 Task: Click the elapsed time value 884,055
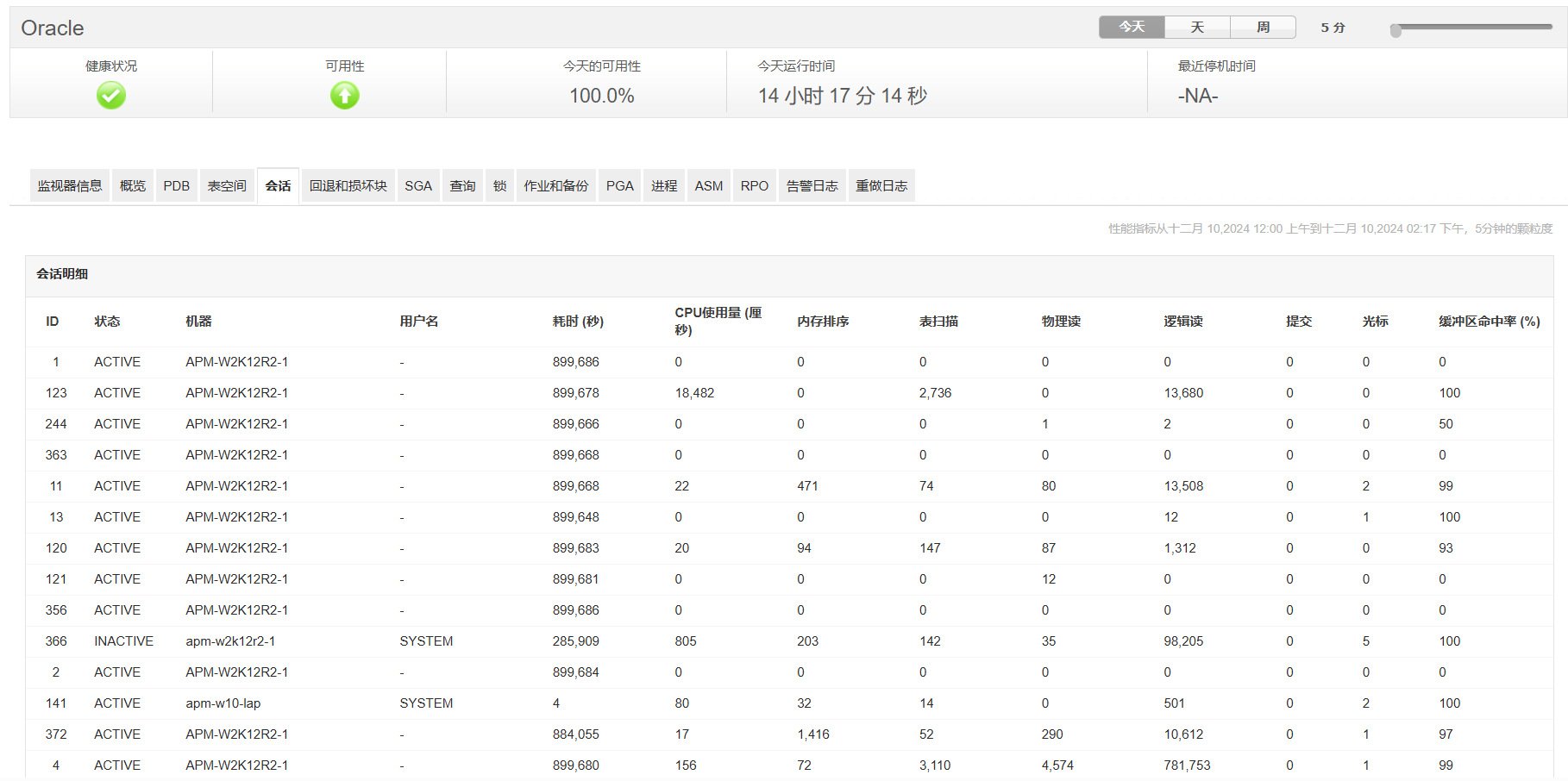click(x=576, y=734)
